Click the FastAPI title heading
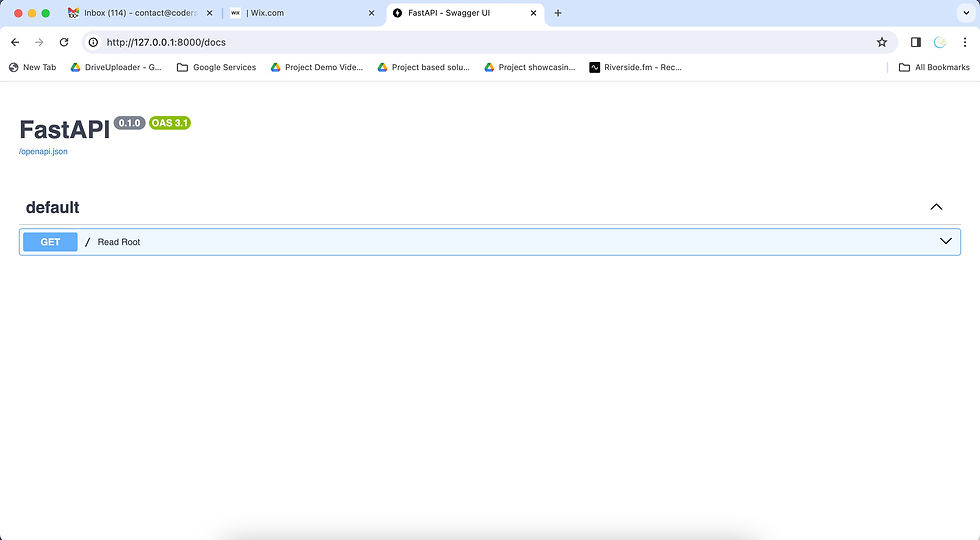 (64, 129)
